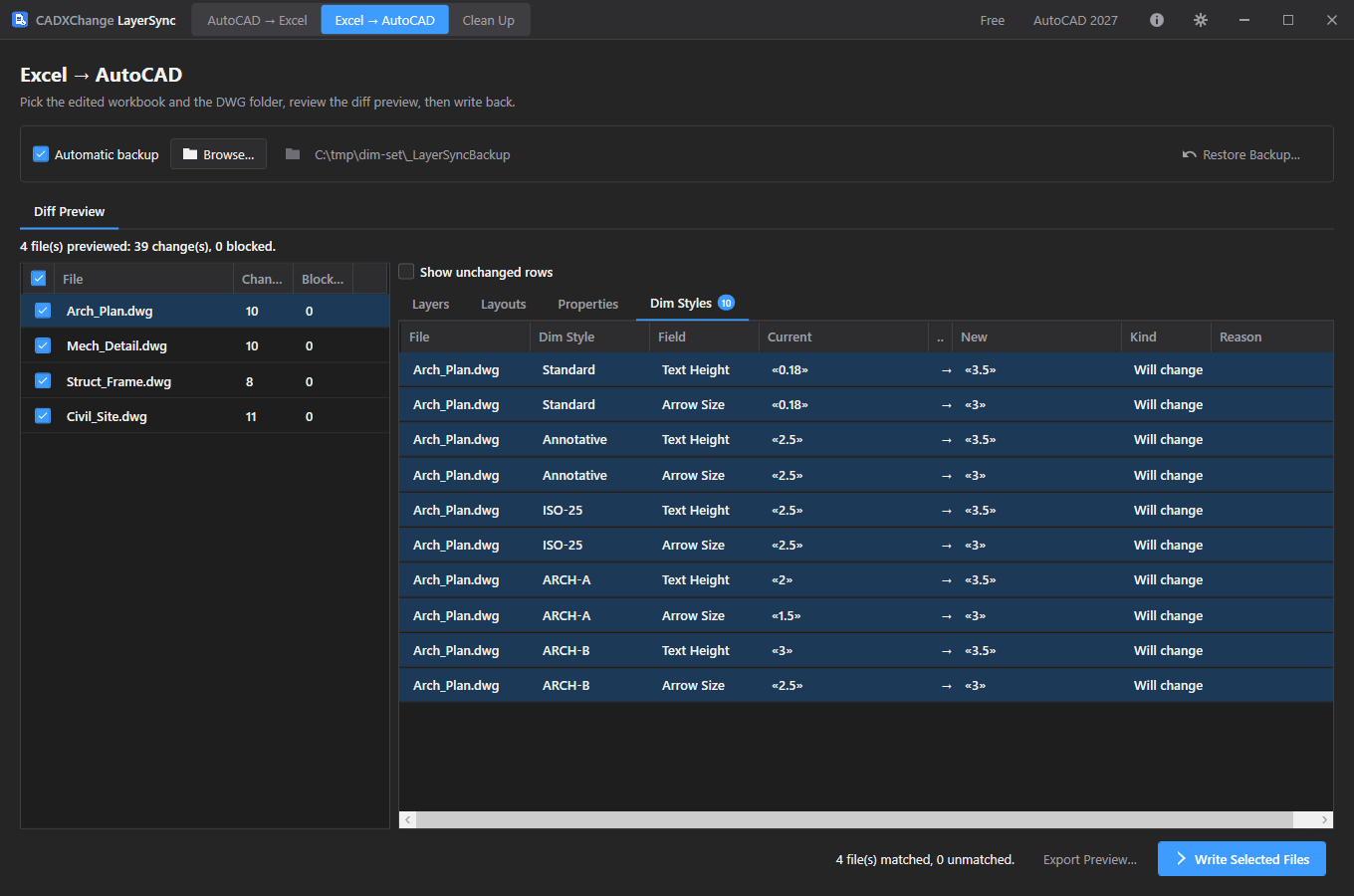Image resolution: width=1354 pixels, height=896 pixels.
Task: Open the info (about) icon
Action: (x=1157, y=20)
